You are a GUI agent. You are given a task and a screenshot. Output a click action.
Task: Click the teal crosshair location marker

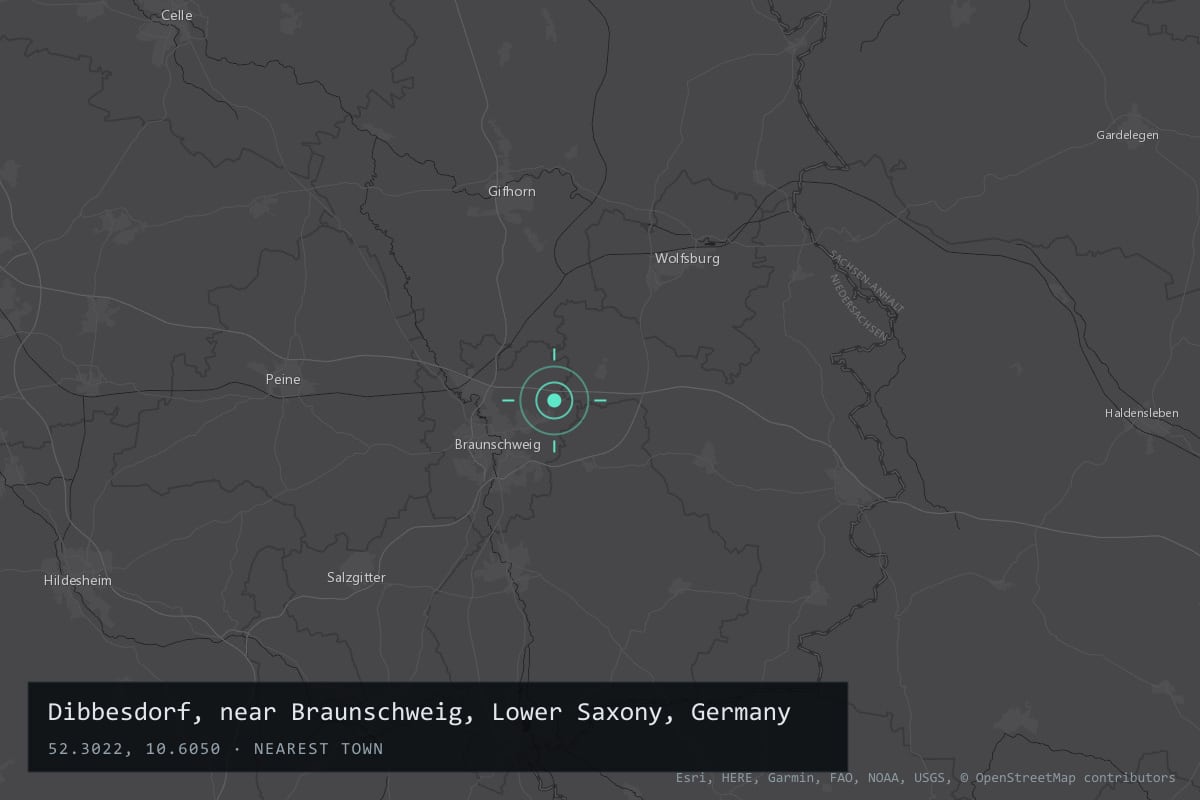[x=554, y=400]
